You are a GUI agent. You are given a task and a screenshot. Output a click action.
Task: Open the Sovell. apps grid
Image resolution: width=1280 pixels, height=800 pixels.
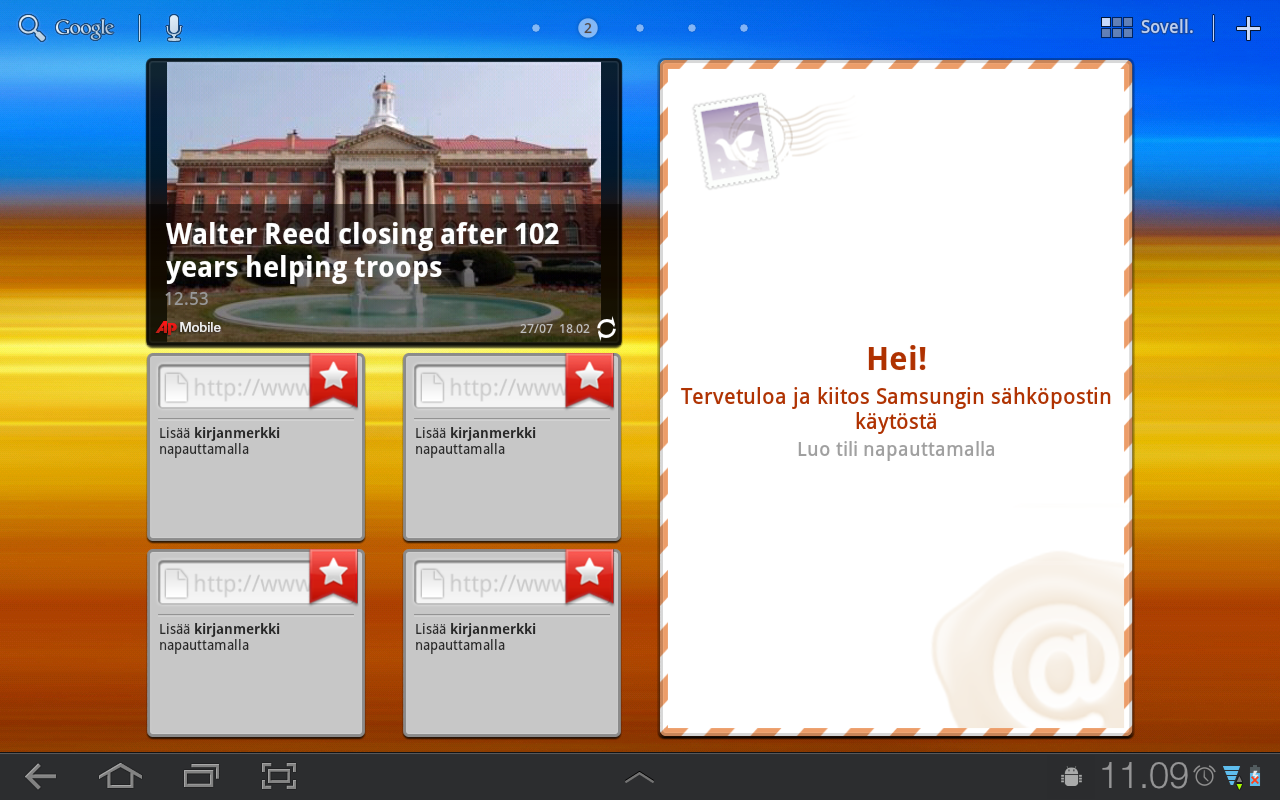click(1147, 28)
